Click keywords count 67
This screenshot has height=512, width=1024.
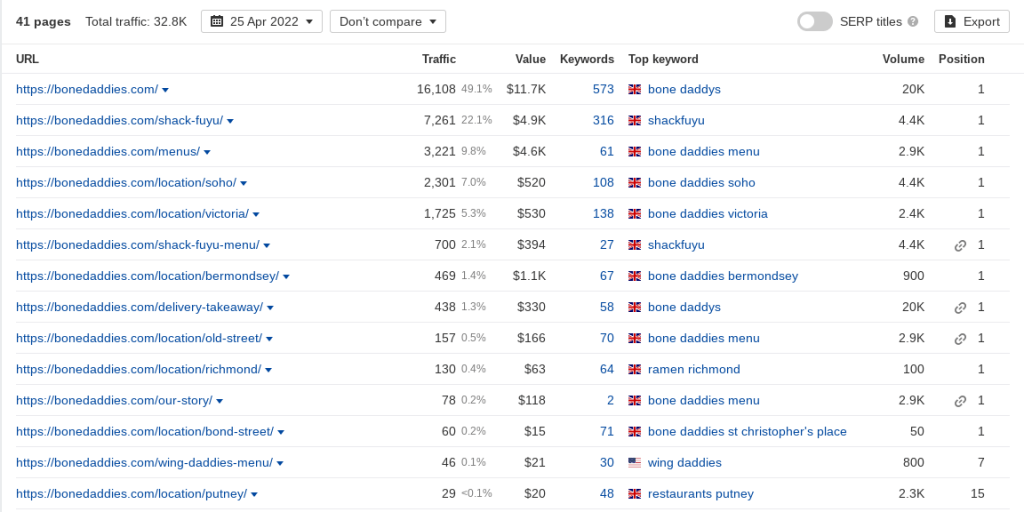(607, 276)
